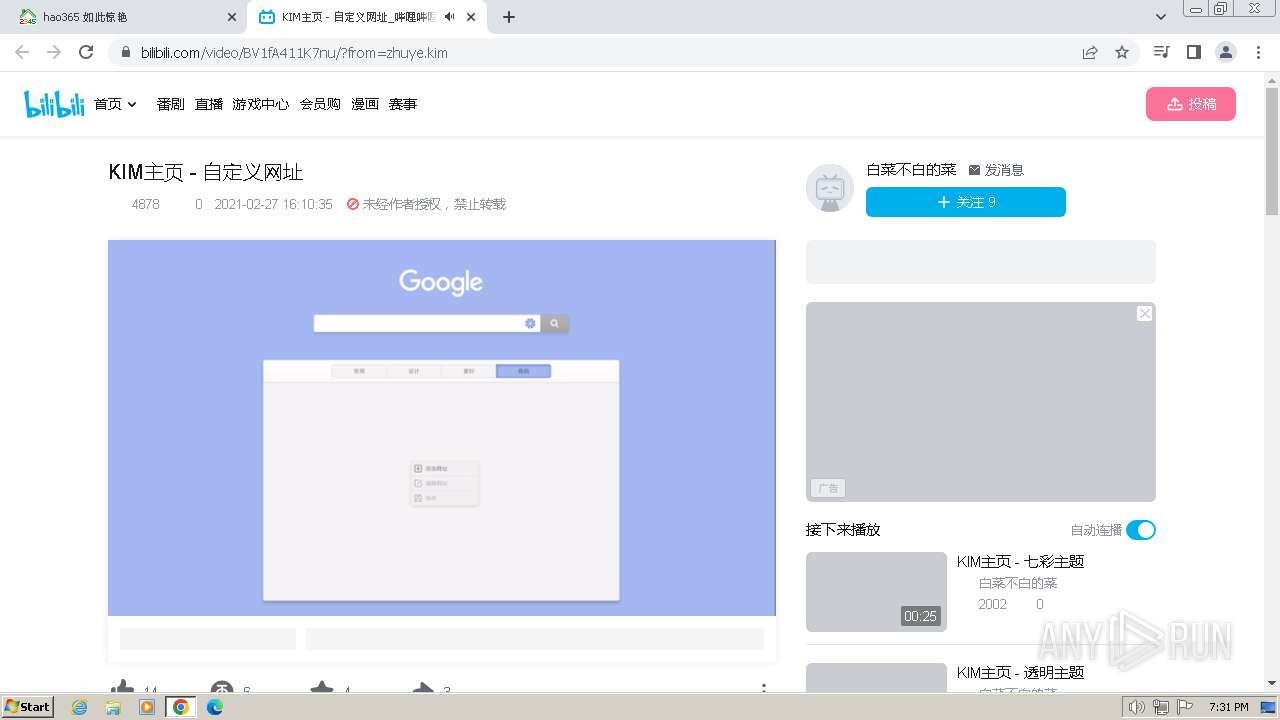Image resolution: width=1280 pixels, height=720 pixels.
Task: Click the system clock 7:31 PM
Action: pyautogui.click(x=1228, y=707)
